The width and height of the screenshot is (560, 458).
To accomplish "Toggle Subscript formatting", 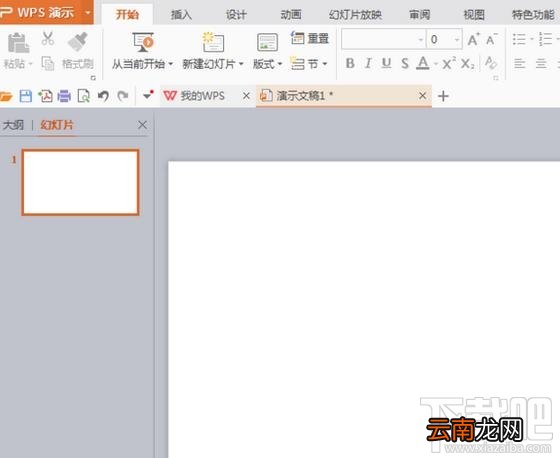I will tap(467, 64).
